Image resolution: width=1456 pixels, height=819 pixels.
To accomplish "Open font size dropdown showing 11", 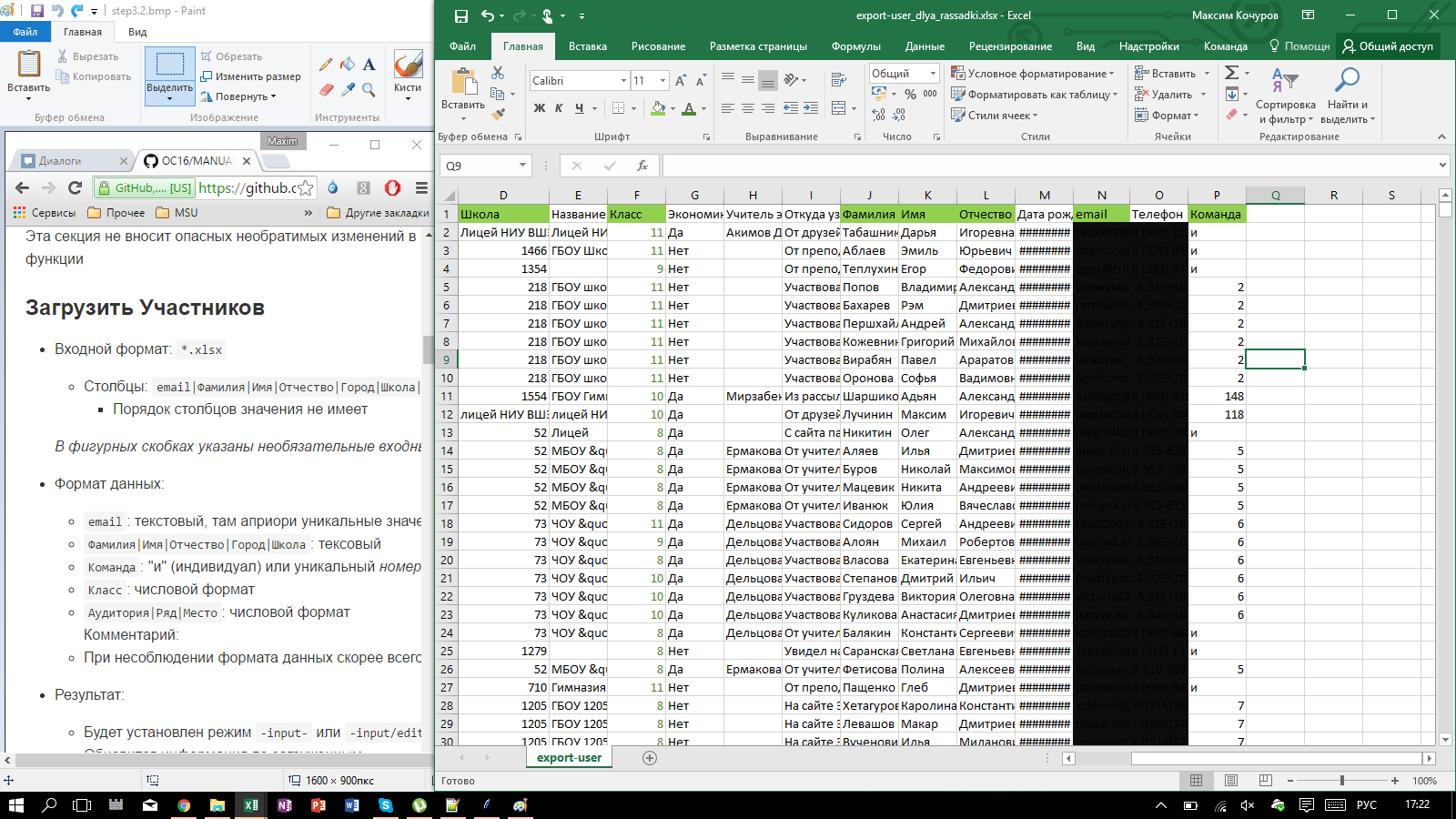I will coord(662,81).
